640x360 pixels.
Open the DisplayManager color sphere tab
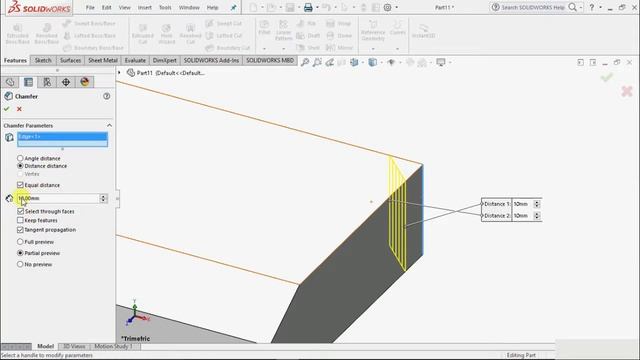pyautogui.click(x=84, y=82)
